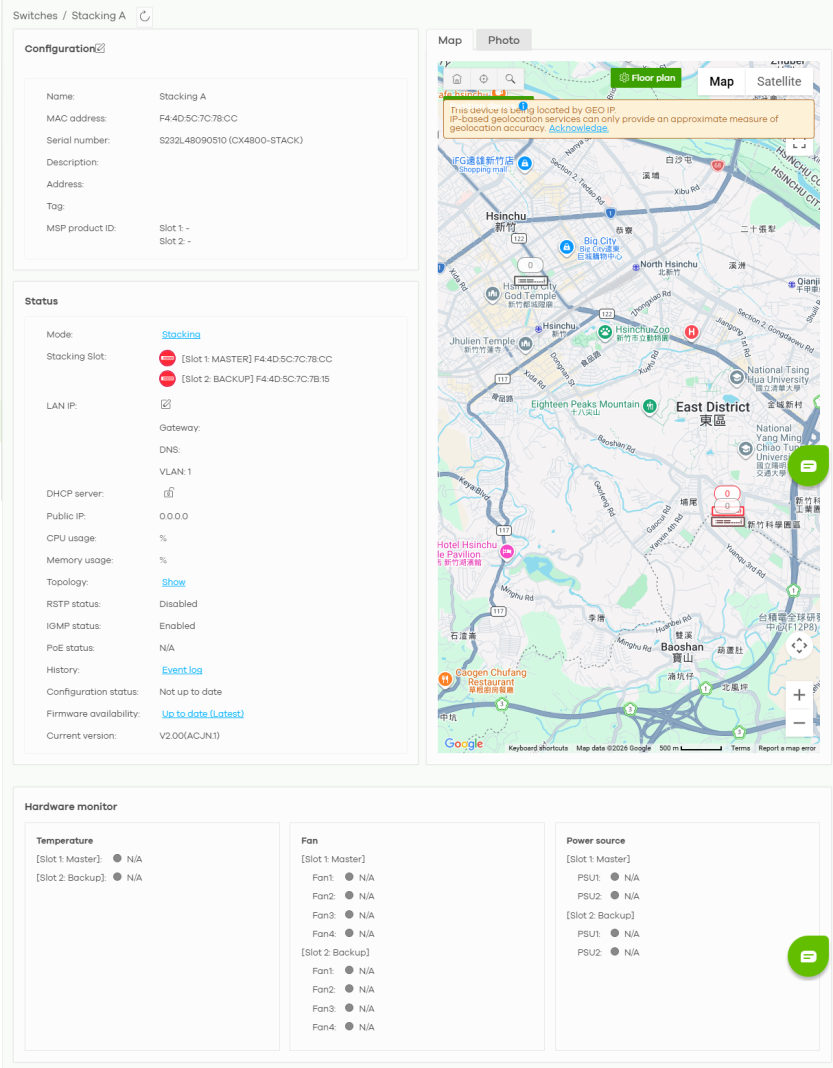The image size is (833, 1068).
Task: Click the Julien Temple map pin
Action: click(525, 344)
